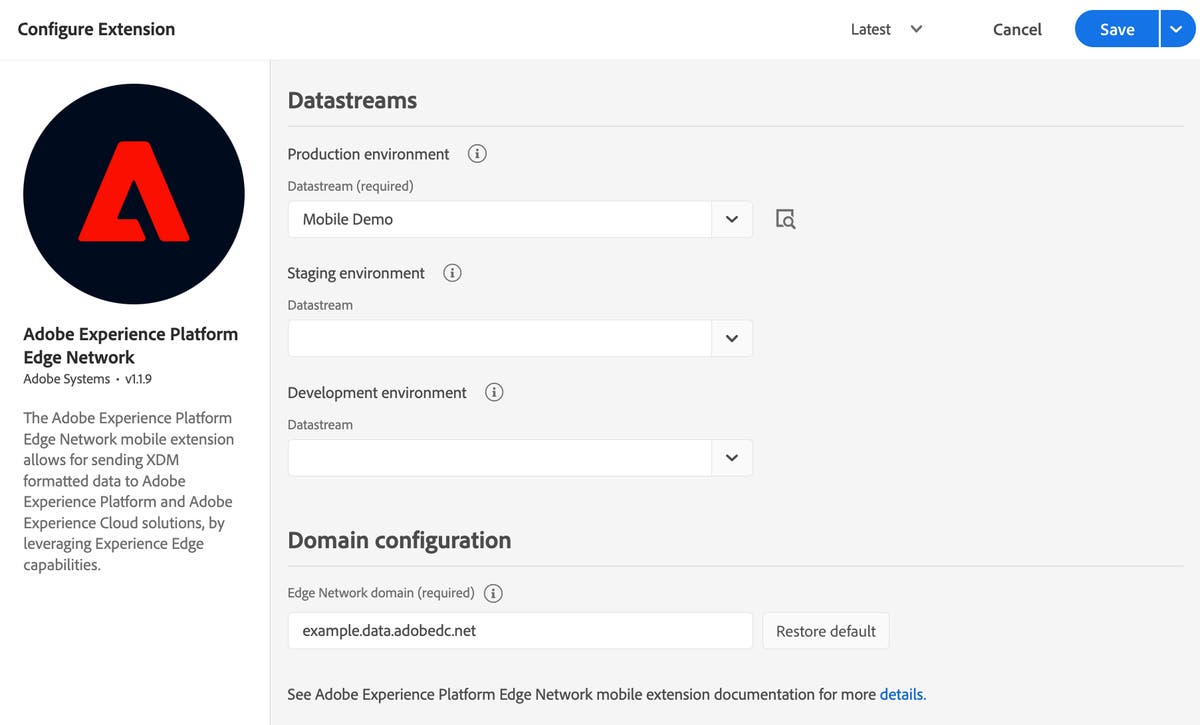Open the Development environment datastream dropdown
1200x725 pixels.
(732, 458)
